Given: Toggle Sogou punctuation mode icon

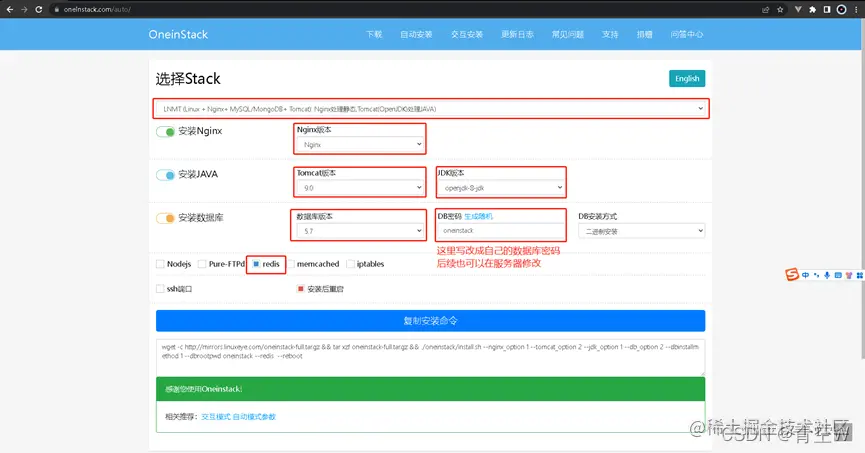Looking at the screenshot, I should tap(816, 275).
